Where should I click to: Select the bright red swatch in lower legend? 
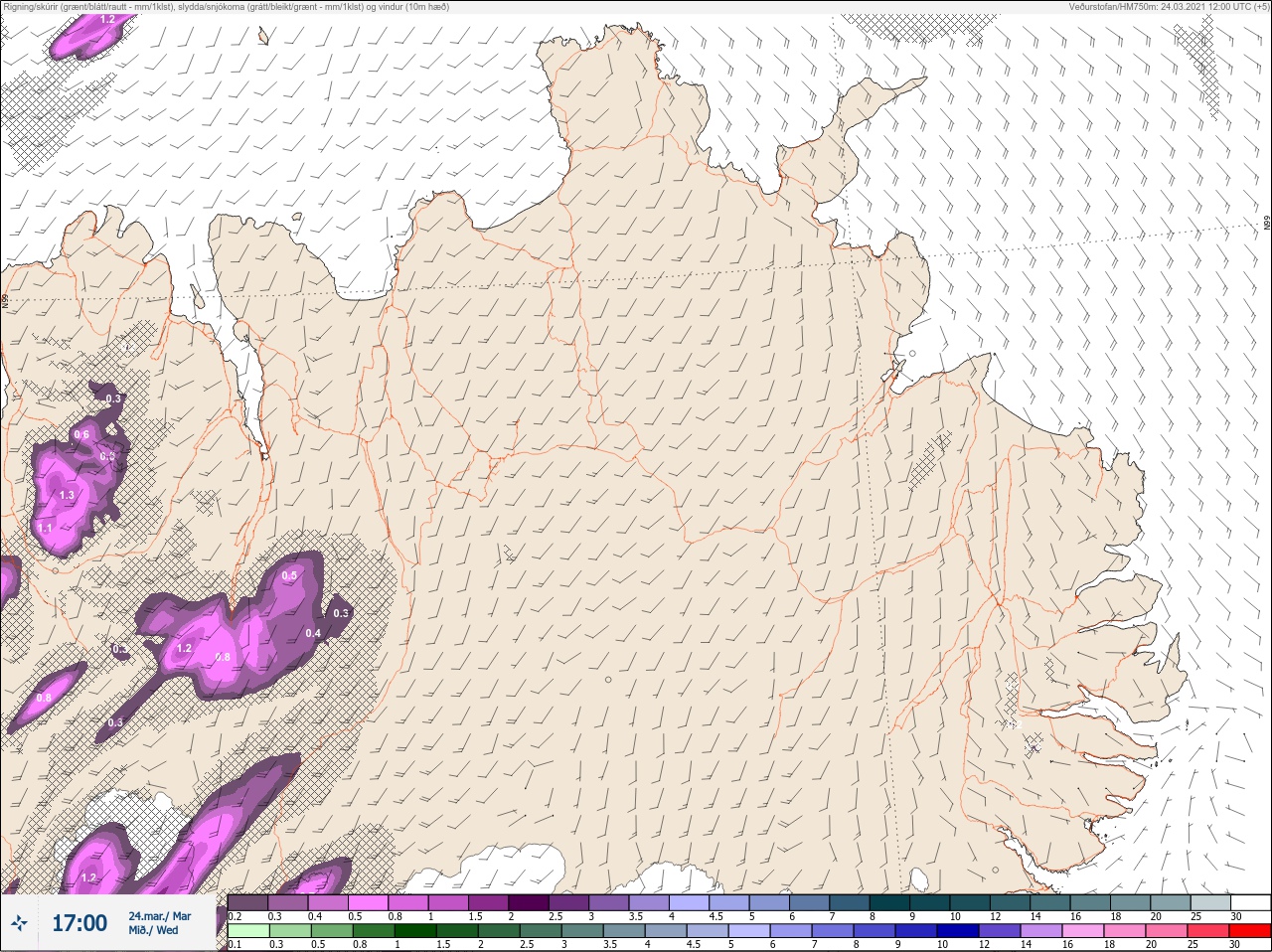click(1249, 931)
